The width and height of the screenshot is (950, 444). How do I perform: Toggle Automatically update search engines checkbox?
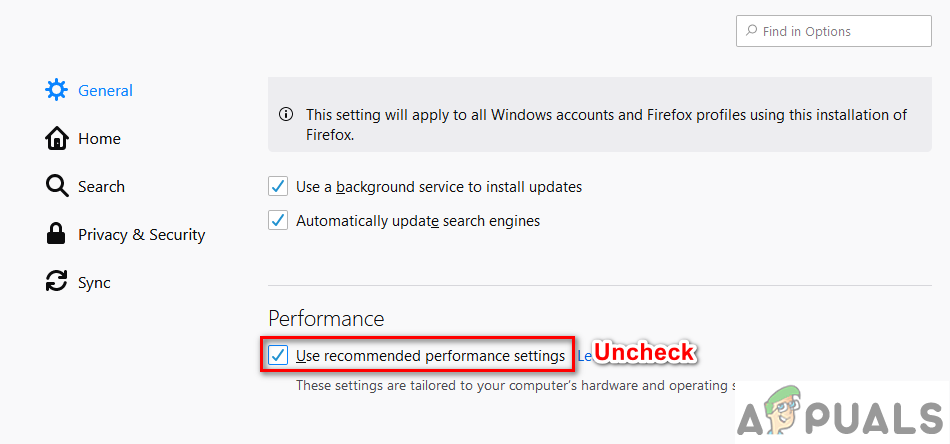[x=278, y=220]
